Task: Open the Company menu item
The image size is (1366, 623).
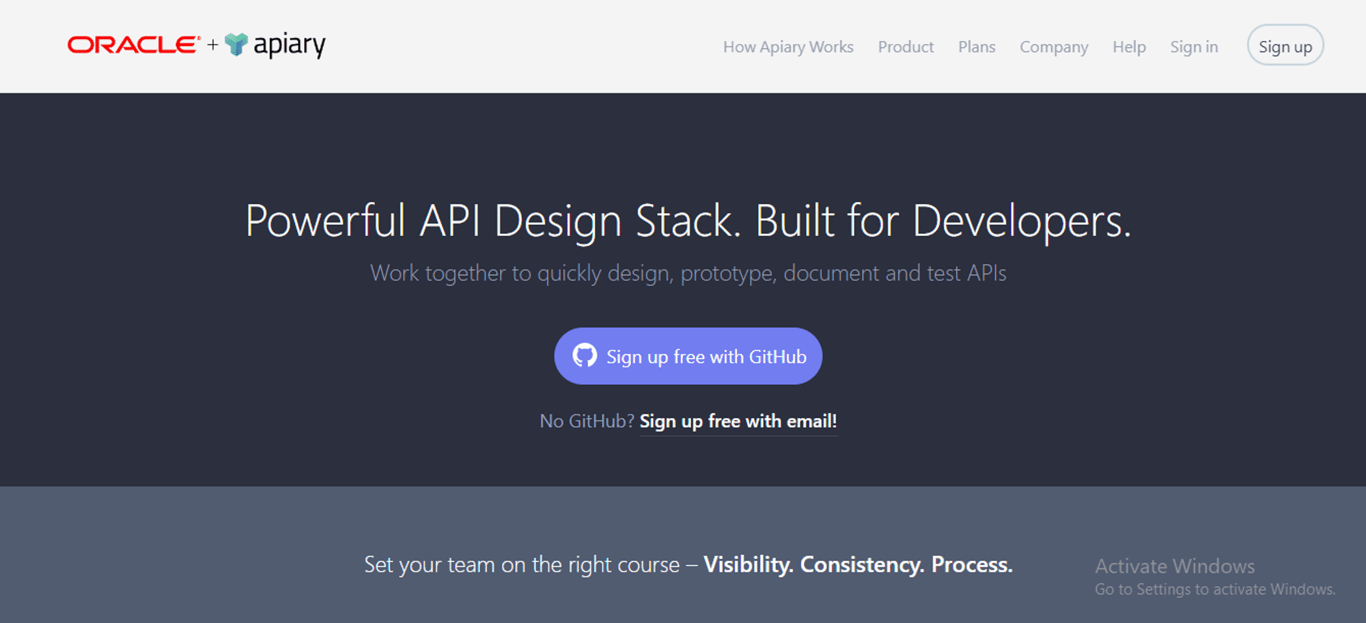Action: pyautogui.click(x=1054, y=47)
